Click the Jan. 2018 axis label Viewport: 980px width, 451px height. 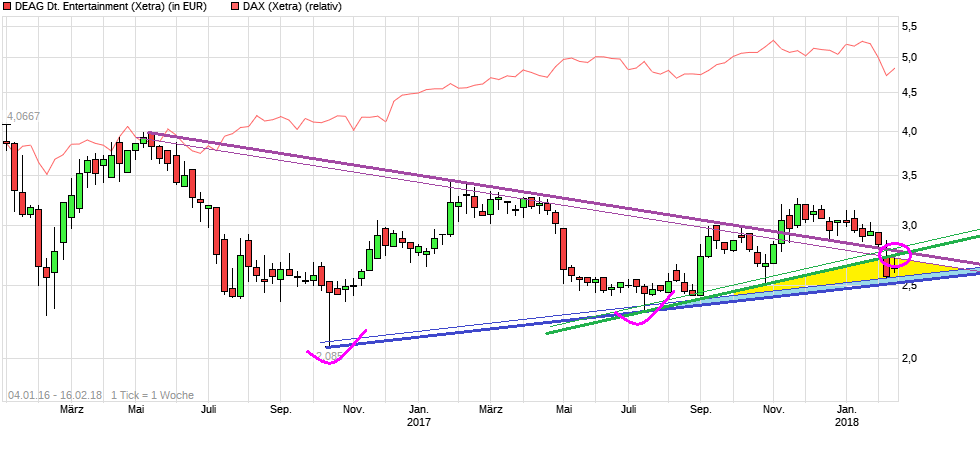pyautogui.click(x=847, y=415)
